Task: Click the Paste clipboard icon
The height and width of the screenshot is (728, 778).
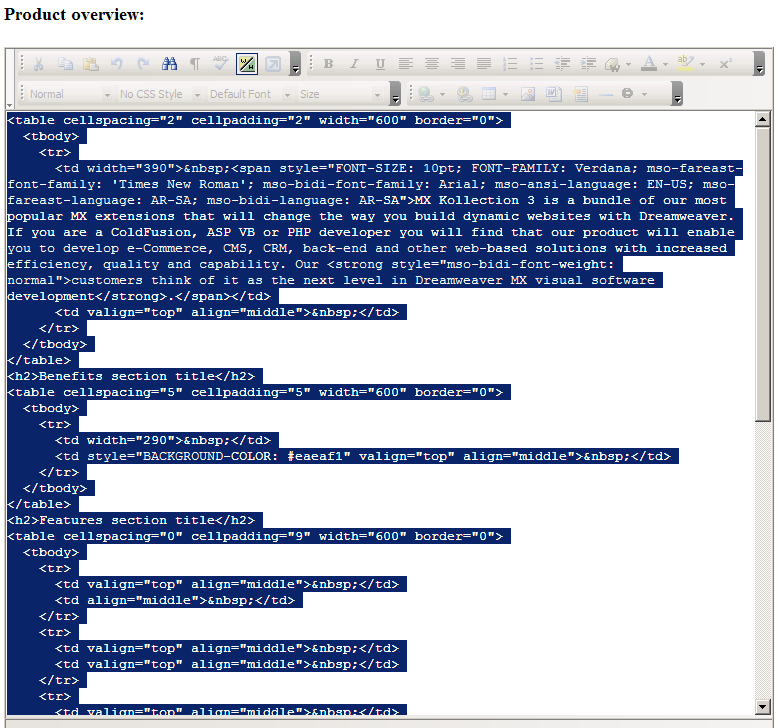Action: pos(91,64)
